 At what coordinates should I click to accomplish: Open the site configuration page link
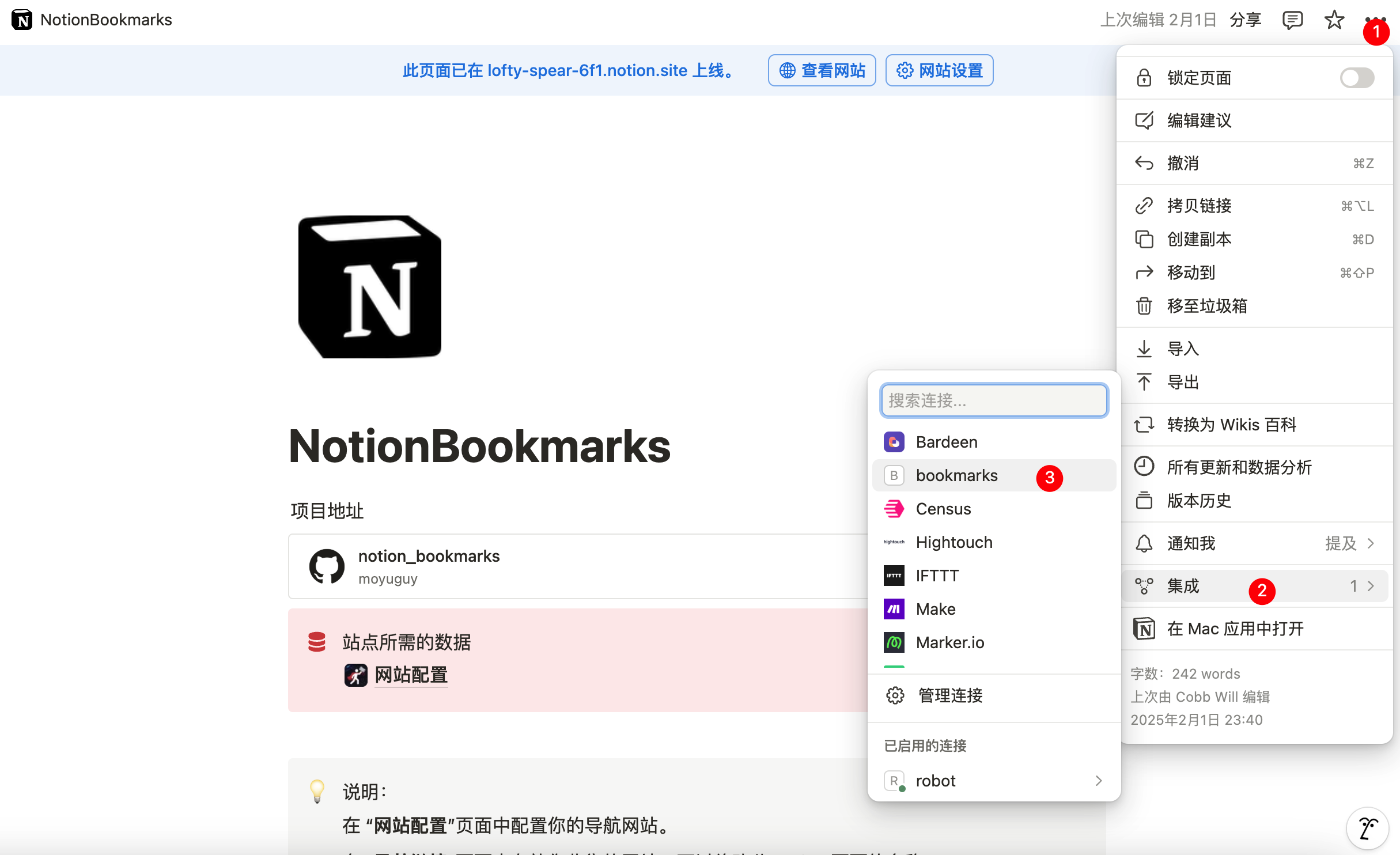[x=411, y=675]
